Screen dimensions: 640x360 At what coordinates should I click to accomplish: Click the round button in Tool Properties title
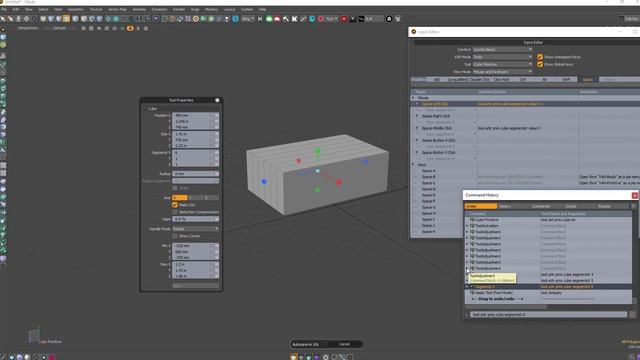[217, 100]
